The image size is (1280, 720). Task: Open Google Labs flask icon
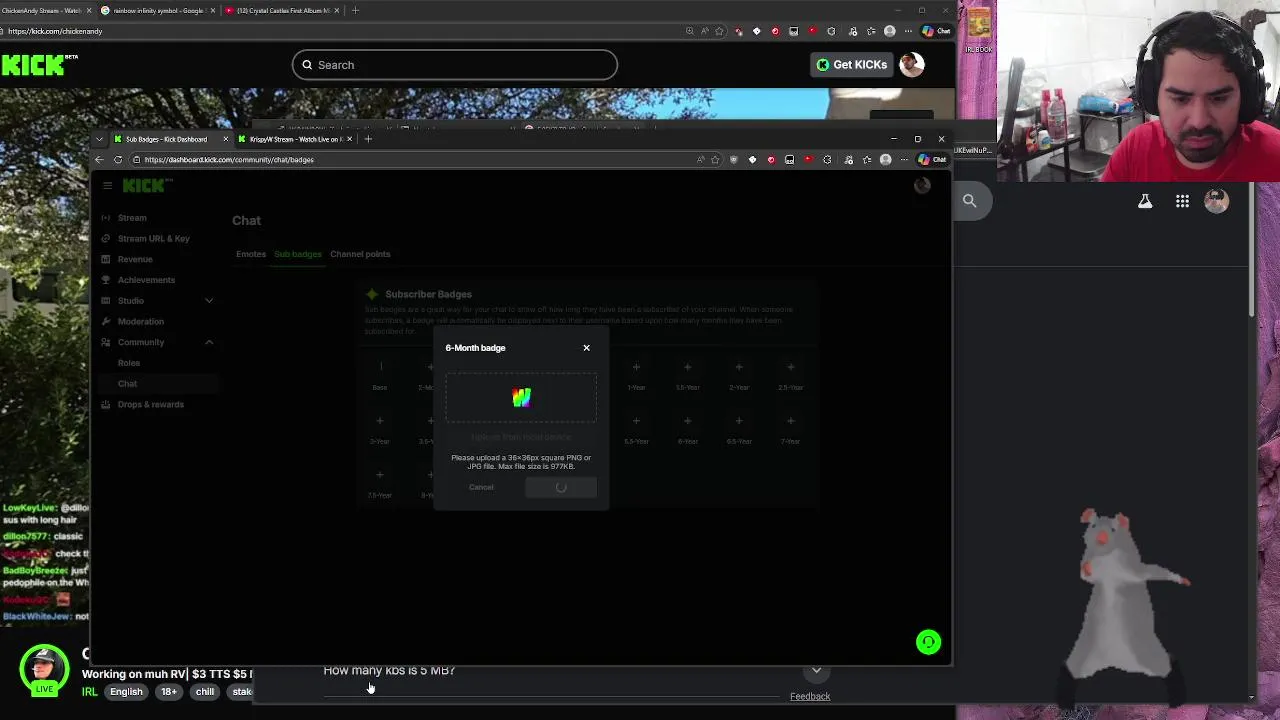[x=1145, y=202]
